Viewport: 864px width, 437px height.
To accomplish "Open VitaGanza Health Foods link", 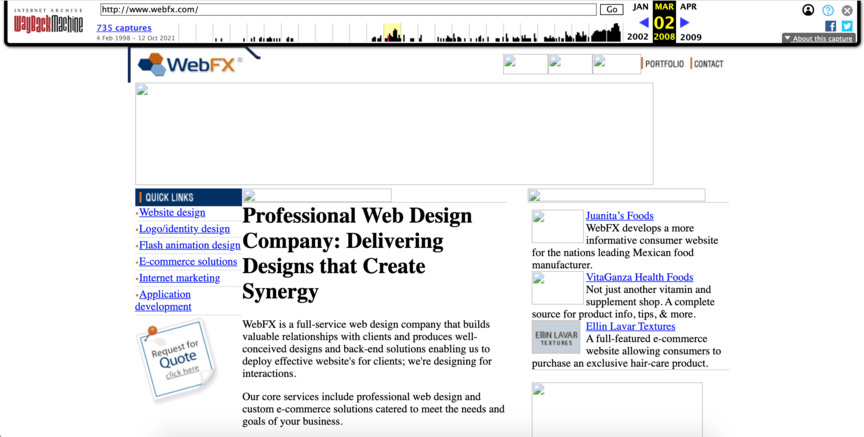I will 639,277.
